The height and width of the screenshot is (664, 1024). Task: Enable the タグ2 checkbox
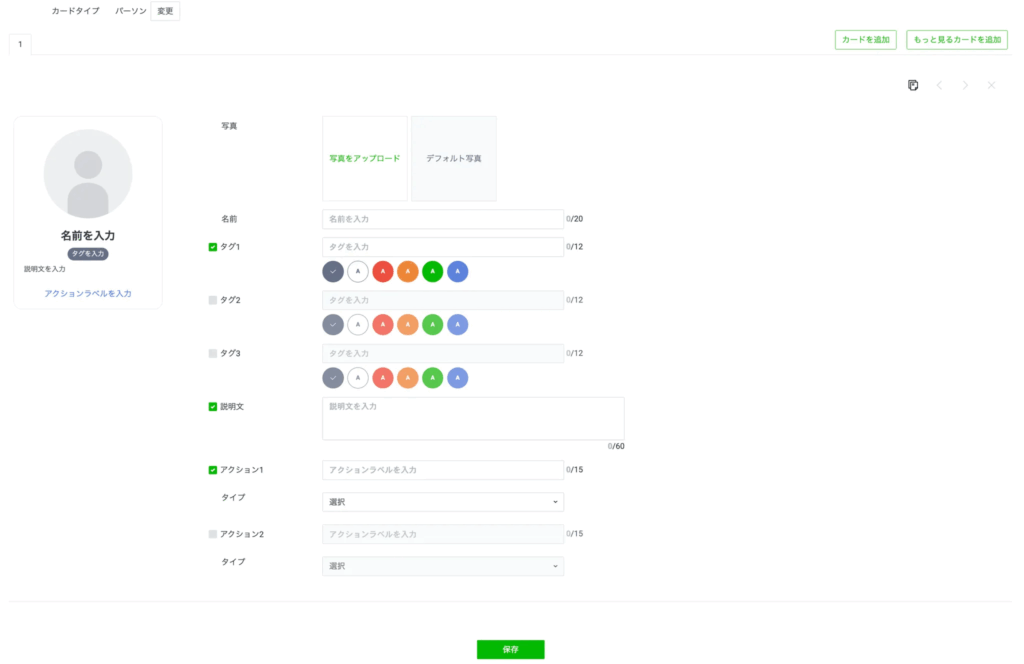point(213,300)
